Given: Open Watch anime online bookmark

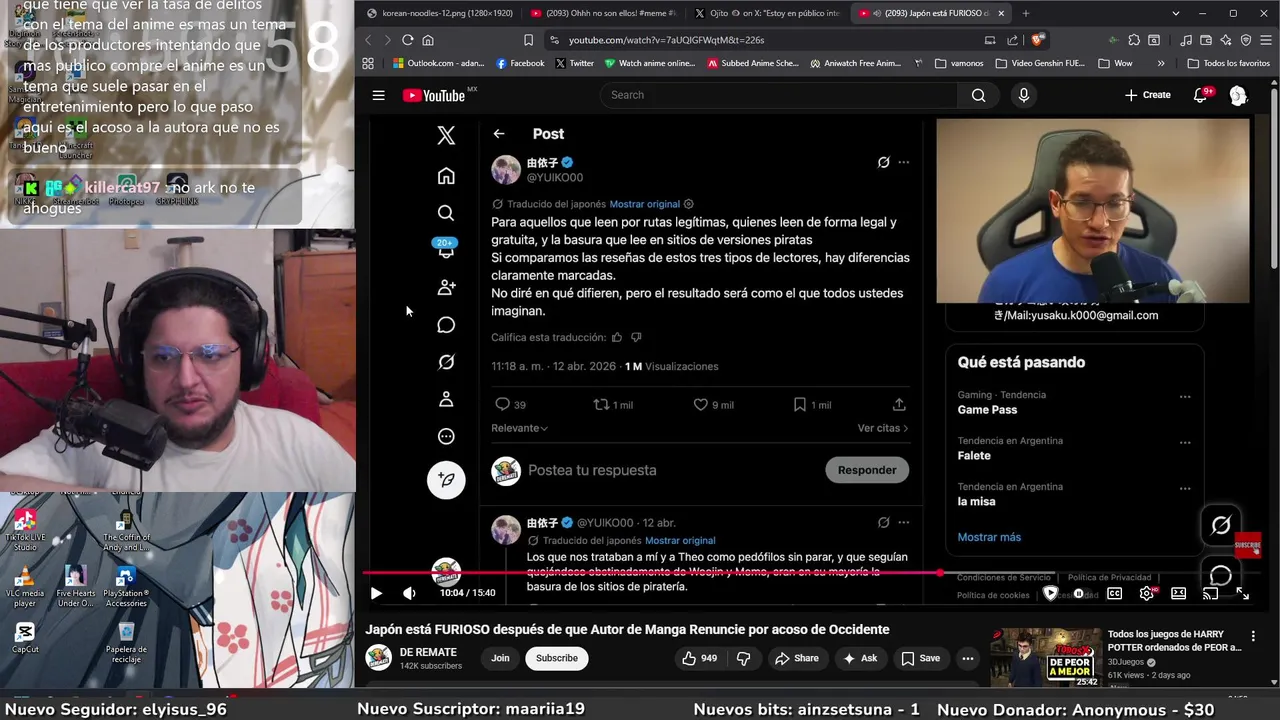Looking at the screenshot, I should click(649, 63).
